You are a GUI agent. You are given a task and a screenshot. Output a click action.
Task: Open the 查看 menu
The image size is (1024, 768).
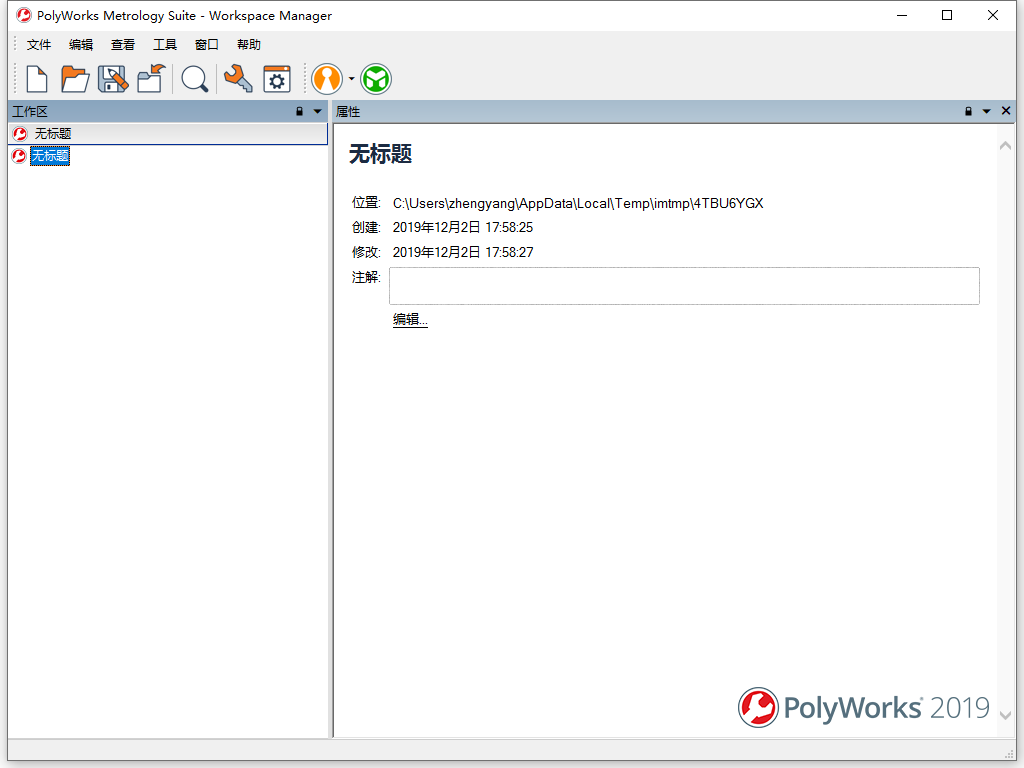click(x=123, y=44)
